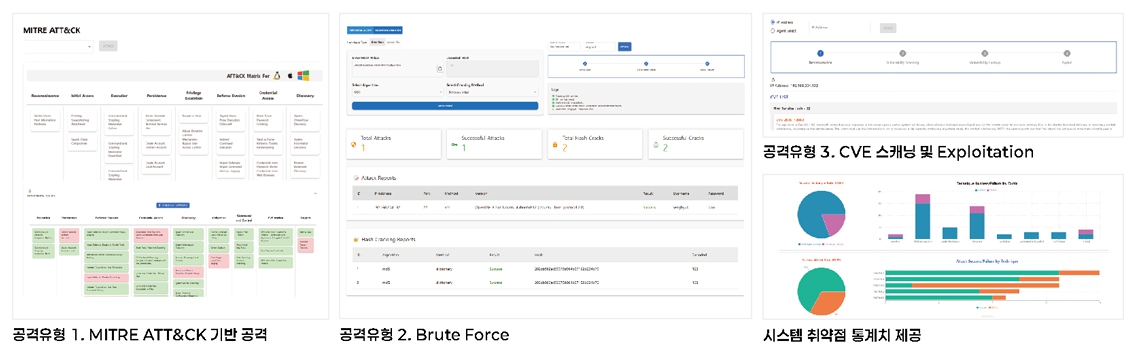Click the wide blue submit button under algorithm
Image resolution: width=1131 pixels, height=360 pixels.
tap(444, 106)
